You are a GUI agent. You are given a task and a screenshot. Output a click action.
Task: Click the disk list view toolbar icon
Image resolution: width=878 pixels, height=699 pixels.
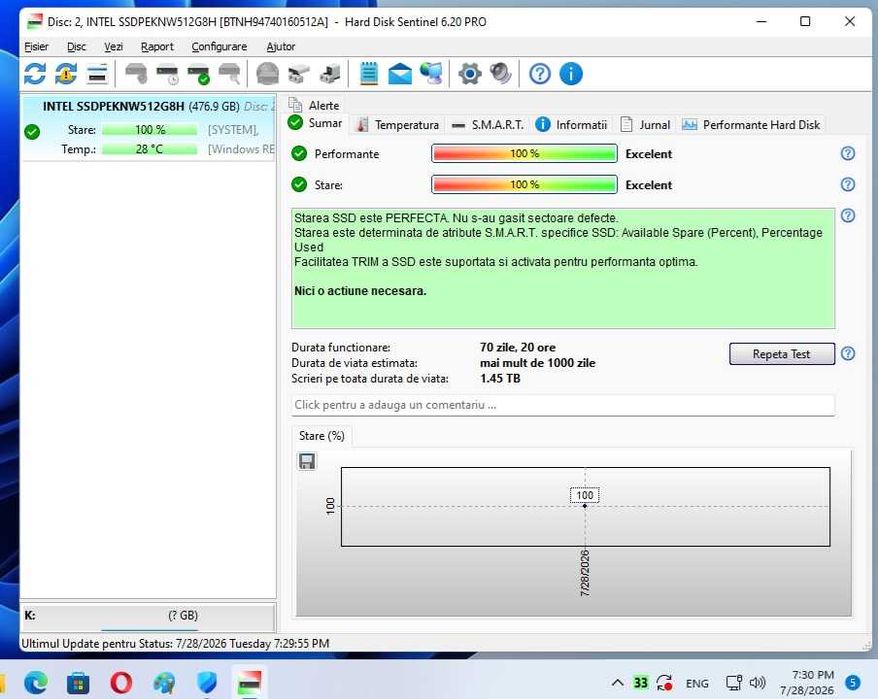[x=97, y=74]
